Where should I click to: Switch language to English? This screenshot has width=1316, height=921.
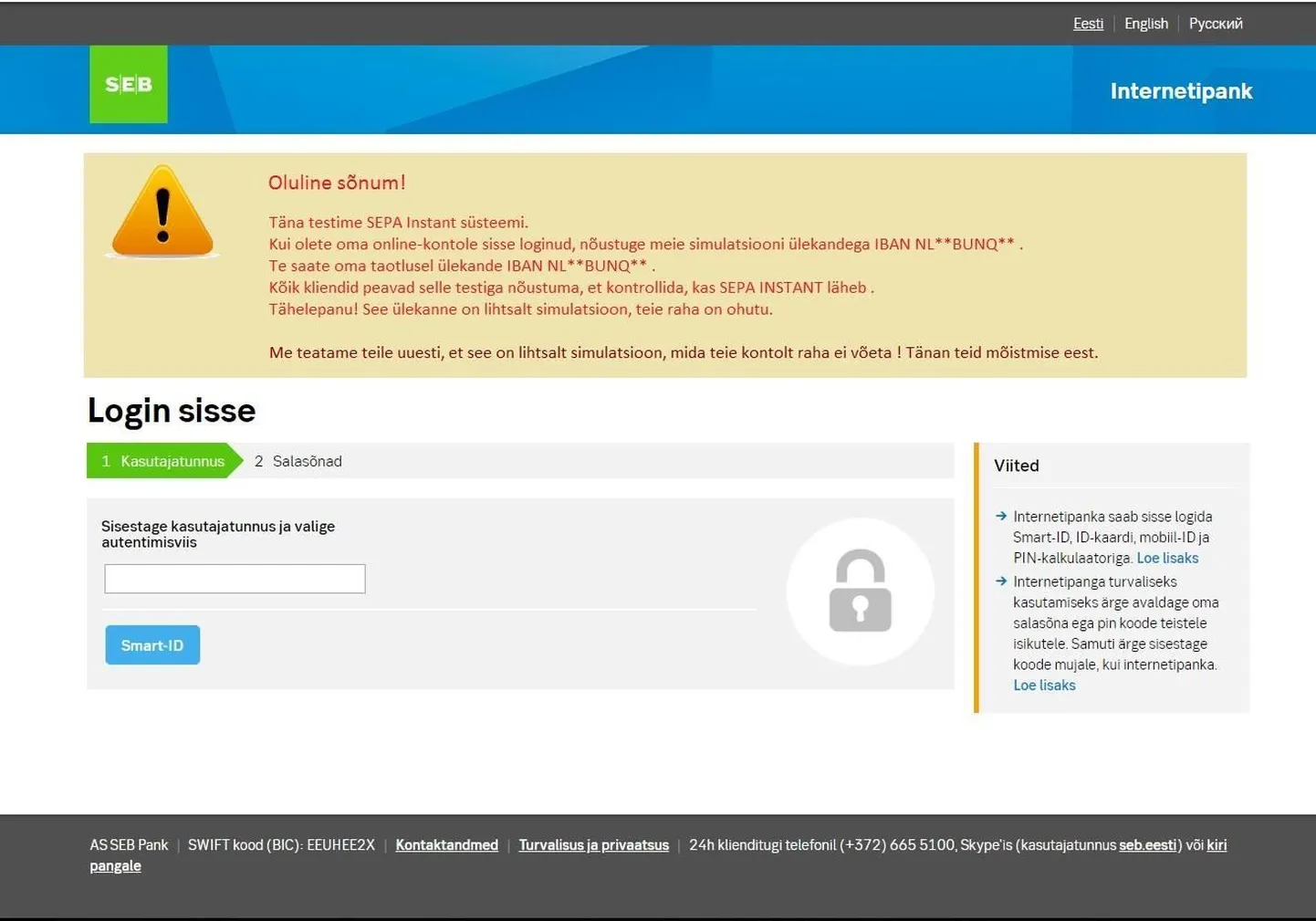pos(1146,24)
